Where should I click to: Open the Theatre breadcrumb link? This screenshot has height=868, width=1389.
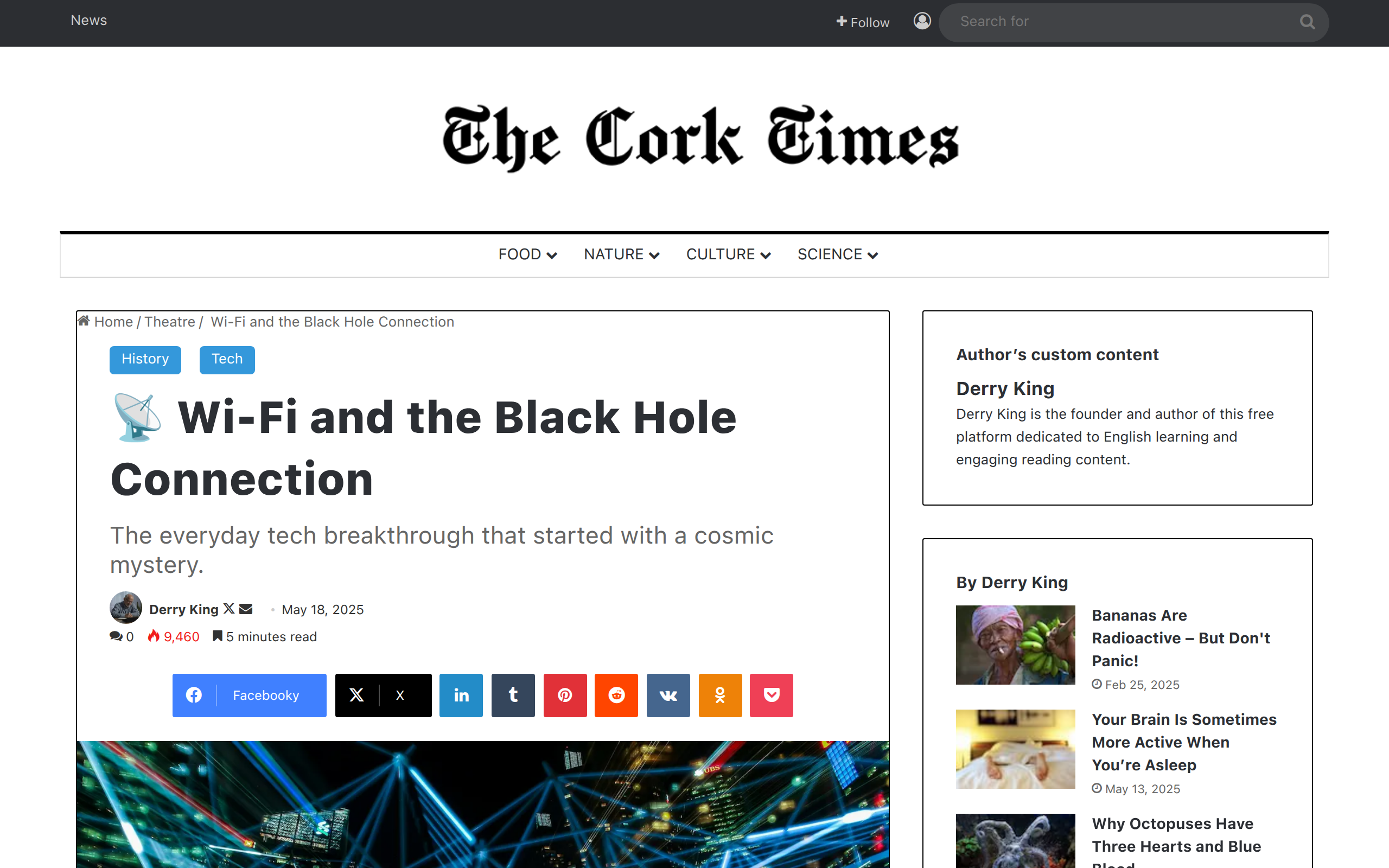click(x=169, y=322)
